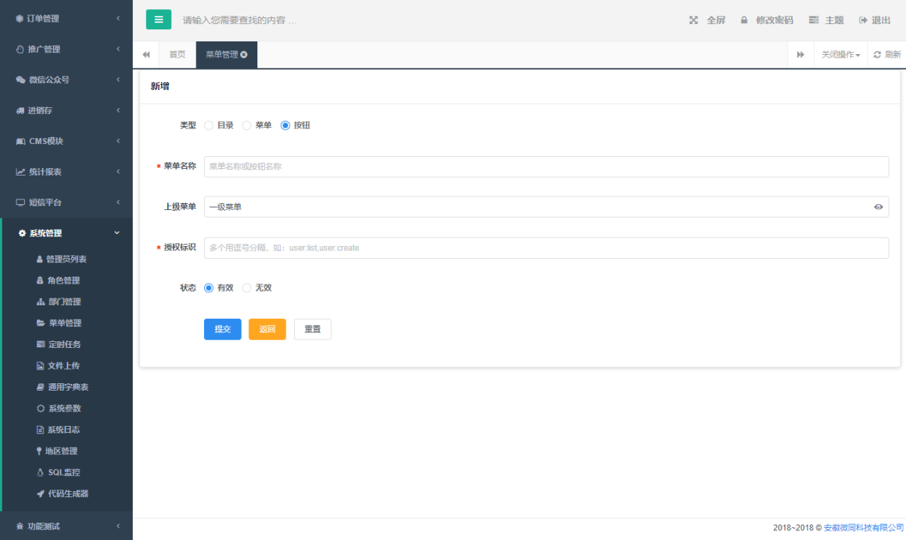Click the 上级菜单 field showing 一级菜单
Image resolution: width=906 pixels, height=540 pixels.
pos(546,207)
